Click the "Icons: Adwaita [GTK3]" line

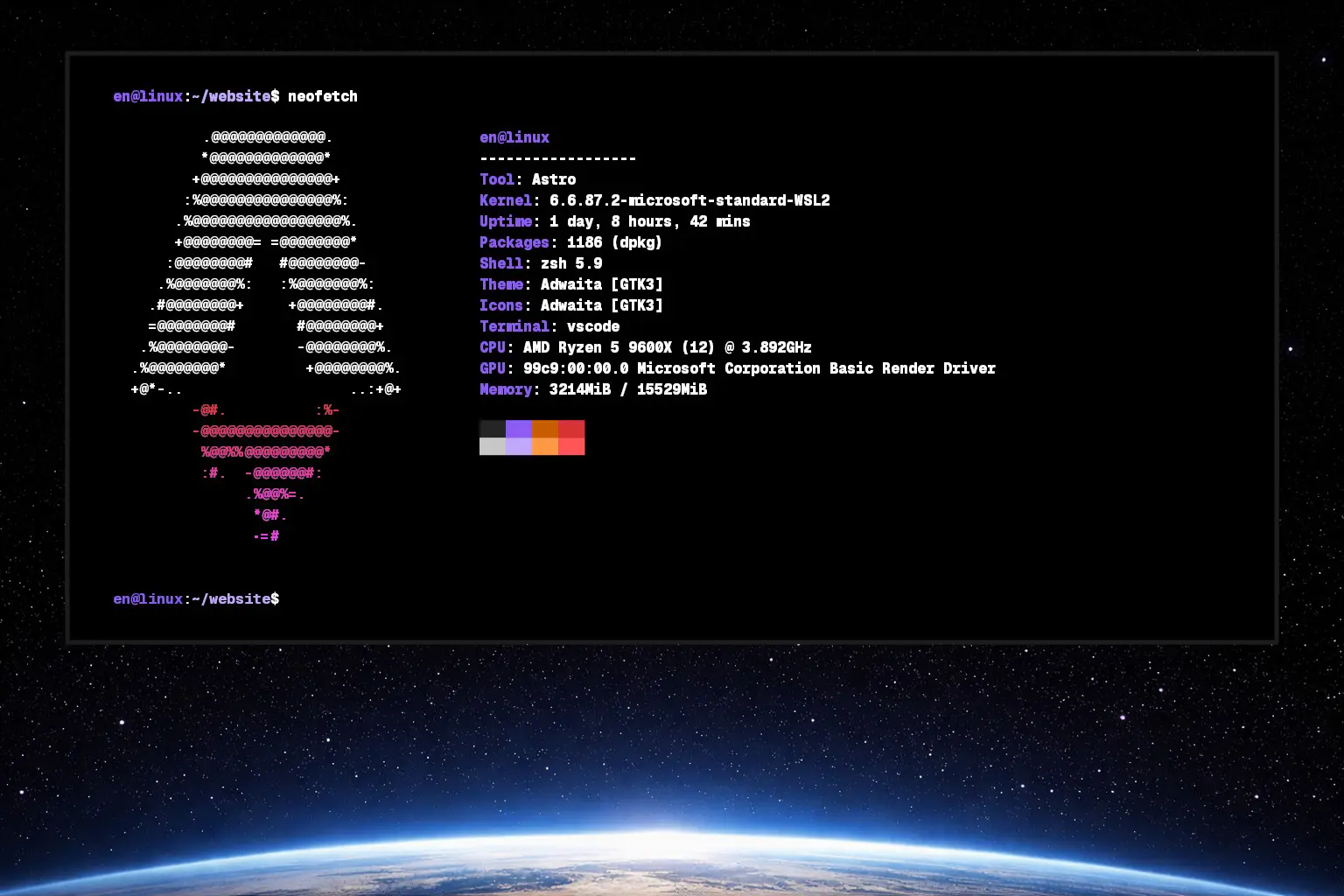pyautogui.click(x=571, y=305)
